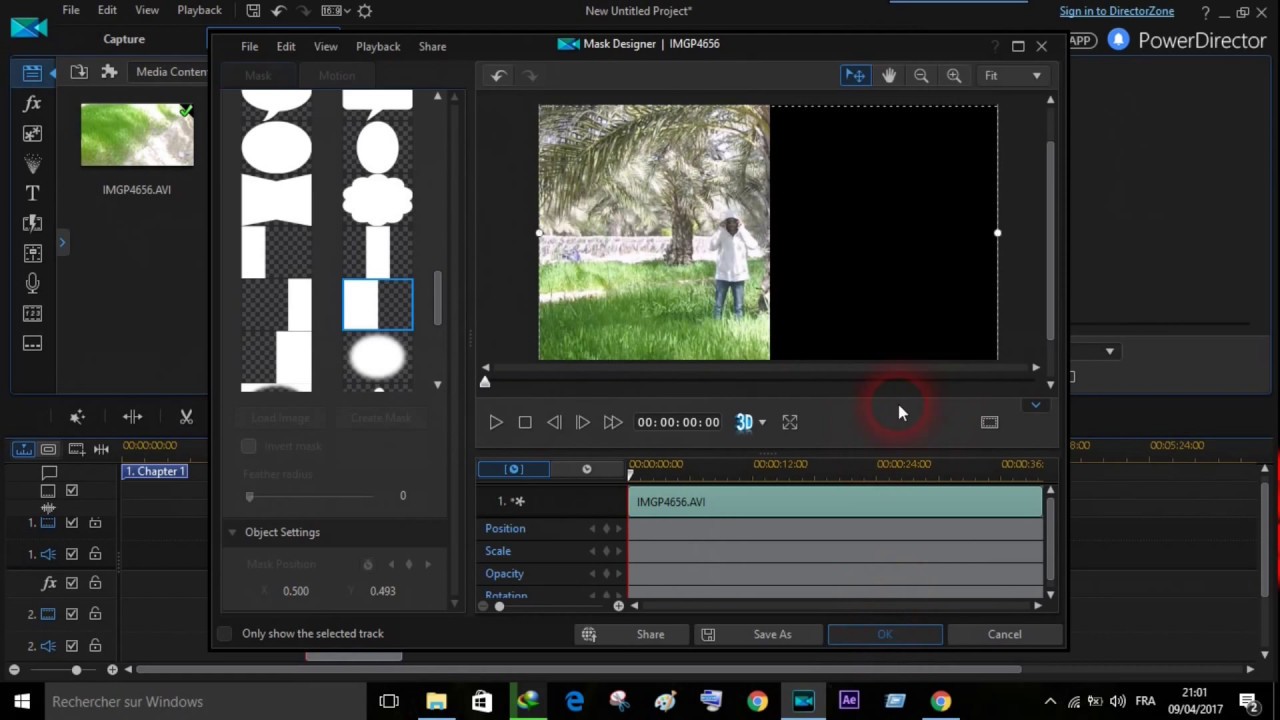Collapse the Object Settings section
Image resolution: width=1280 pixels, height=720 pixels.
pyautogui.click(x=232, y=532)
